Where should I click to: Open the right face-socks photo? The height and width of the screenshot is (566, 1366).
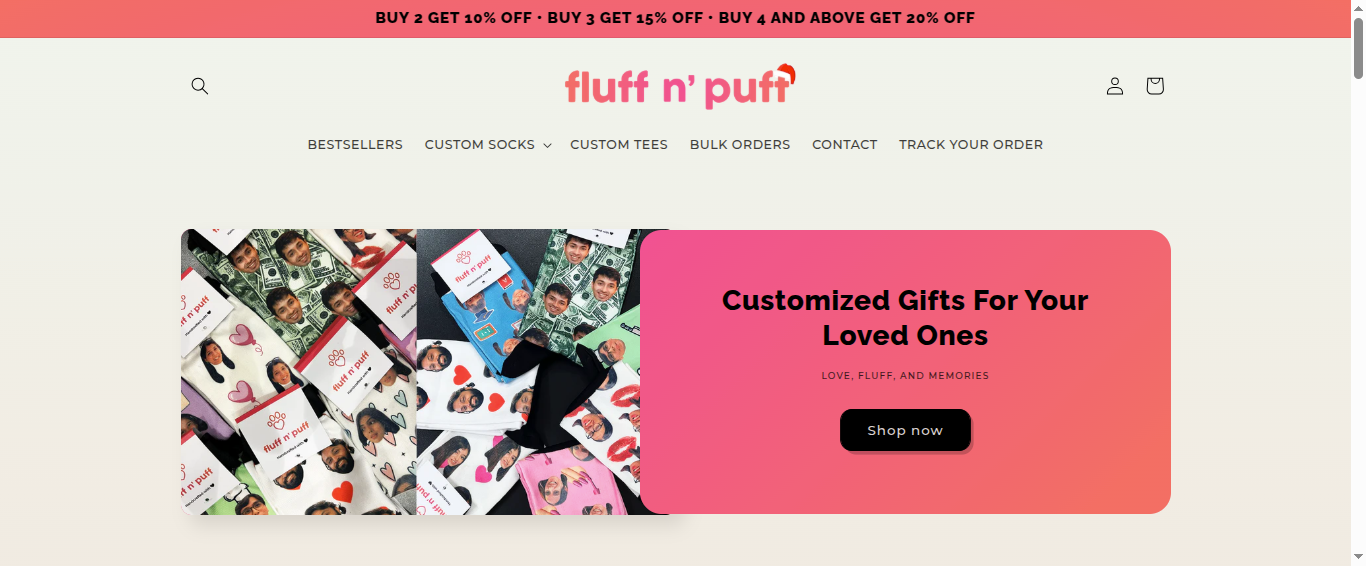[528, 372]
